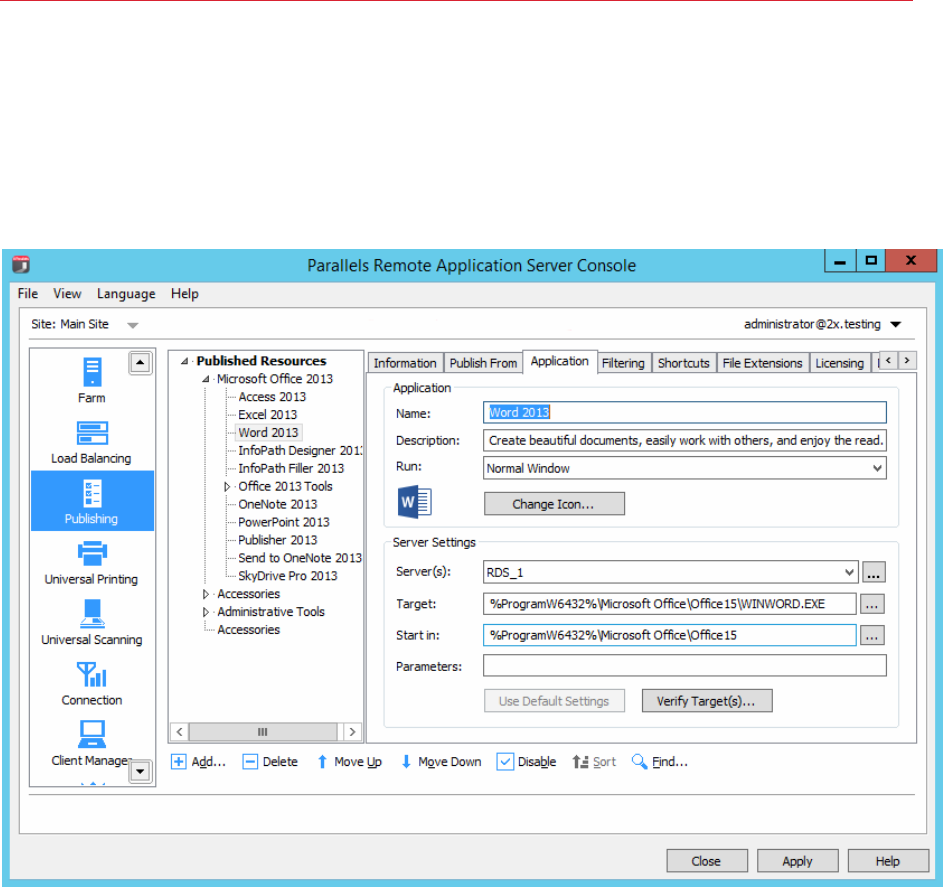Click the empty Parameters field

[x=684, y=665]
